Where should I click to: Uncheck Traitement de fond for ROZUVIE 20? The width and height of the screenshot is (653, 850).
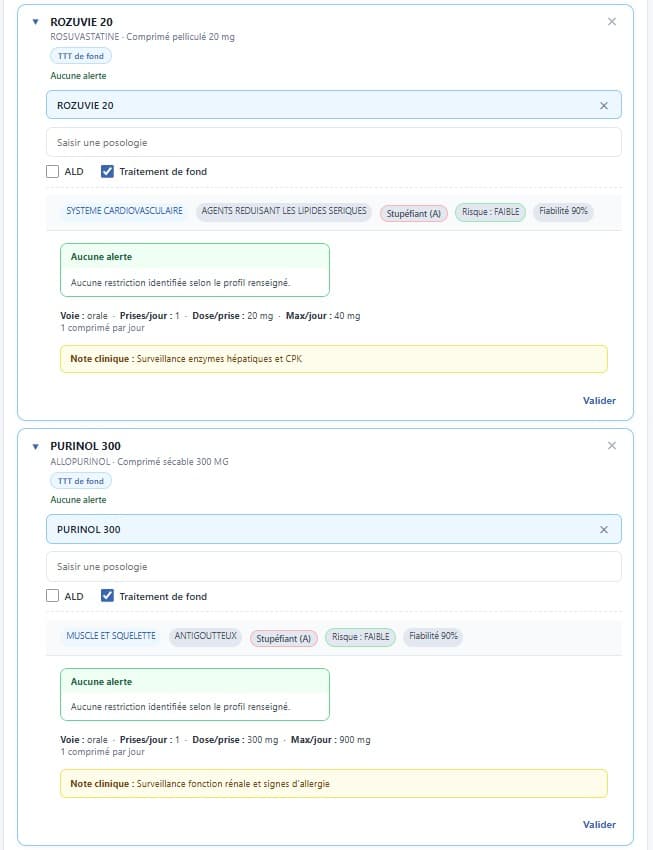pos(107,172)
